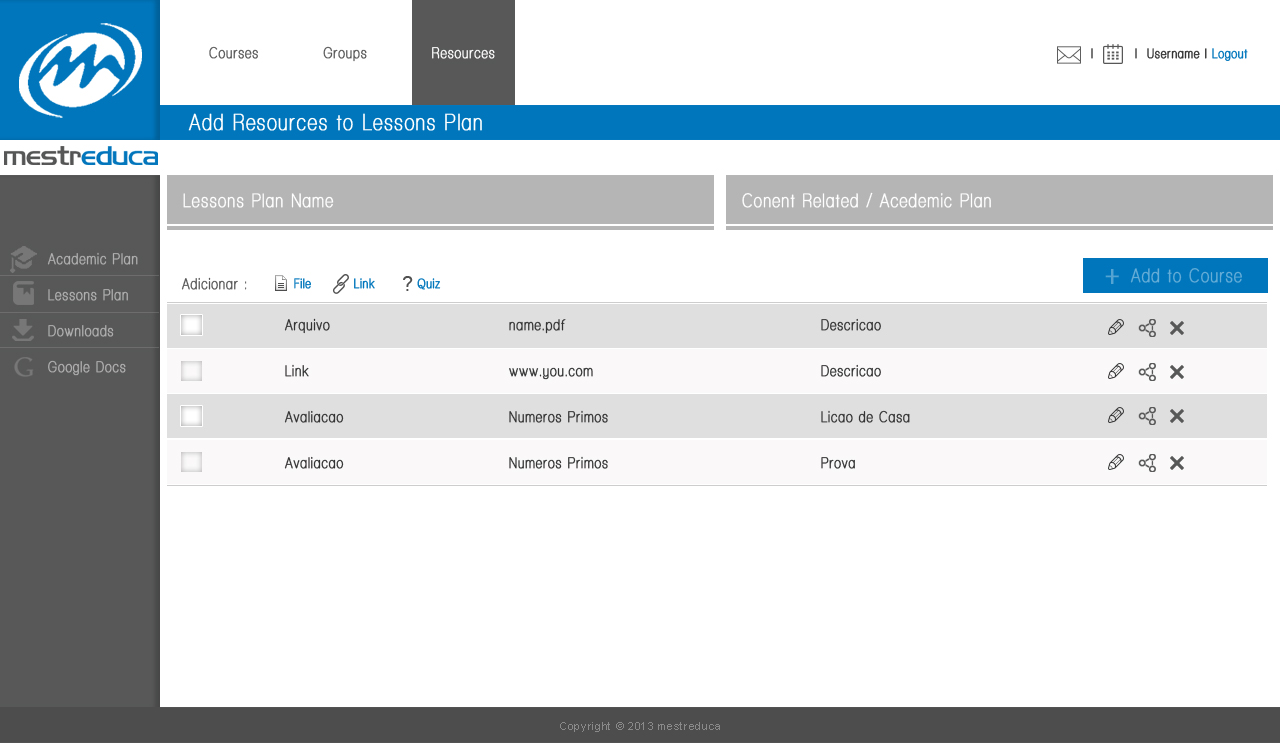Share the name.pdf resource
Screen dimensions: 1280x743
click(x=1147, y=328)
